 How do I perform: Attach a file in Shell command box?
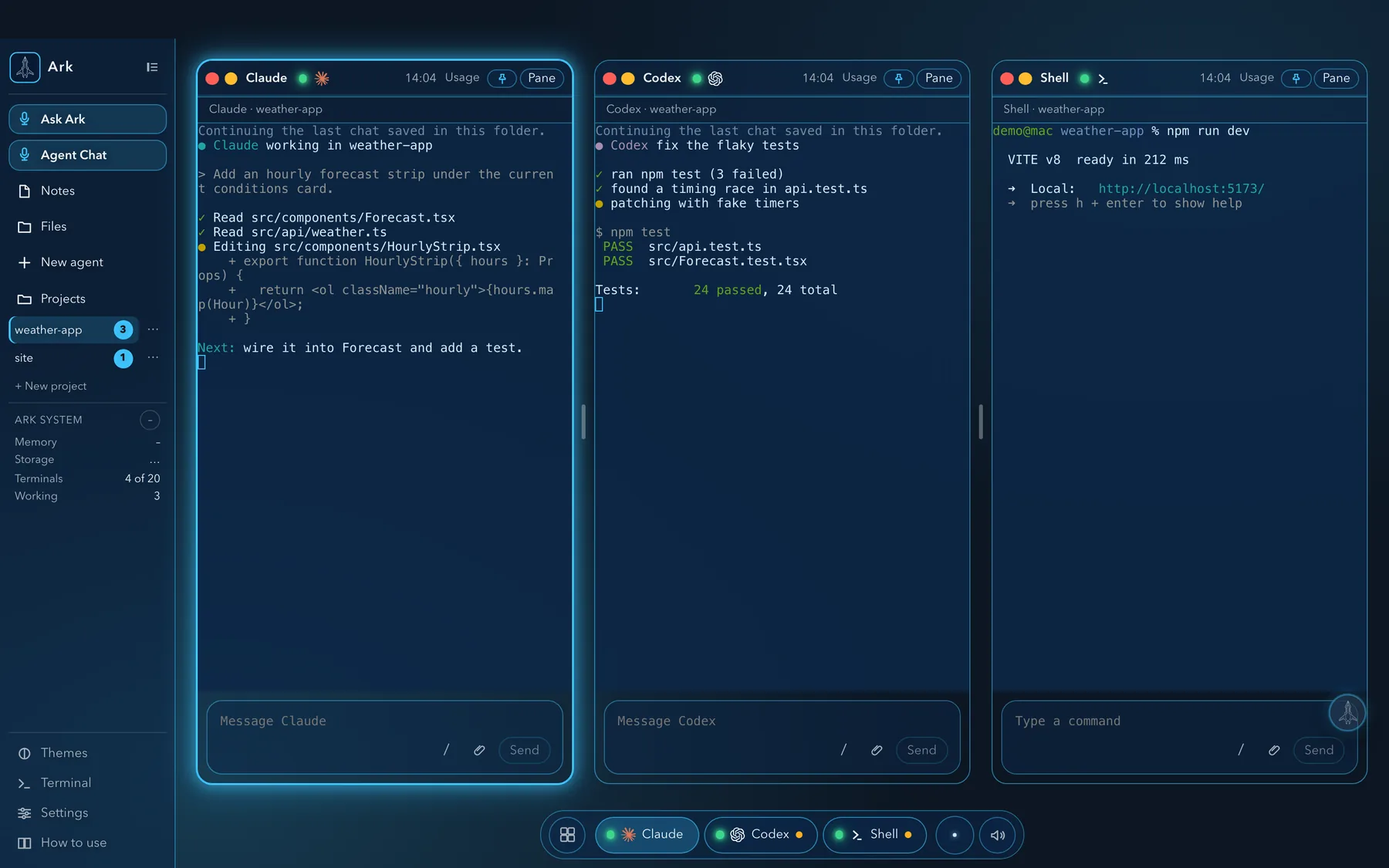tap(1274, 750)
